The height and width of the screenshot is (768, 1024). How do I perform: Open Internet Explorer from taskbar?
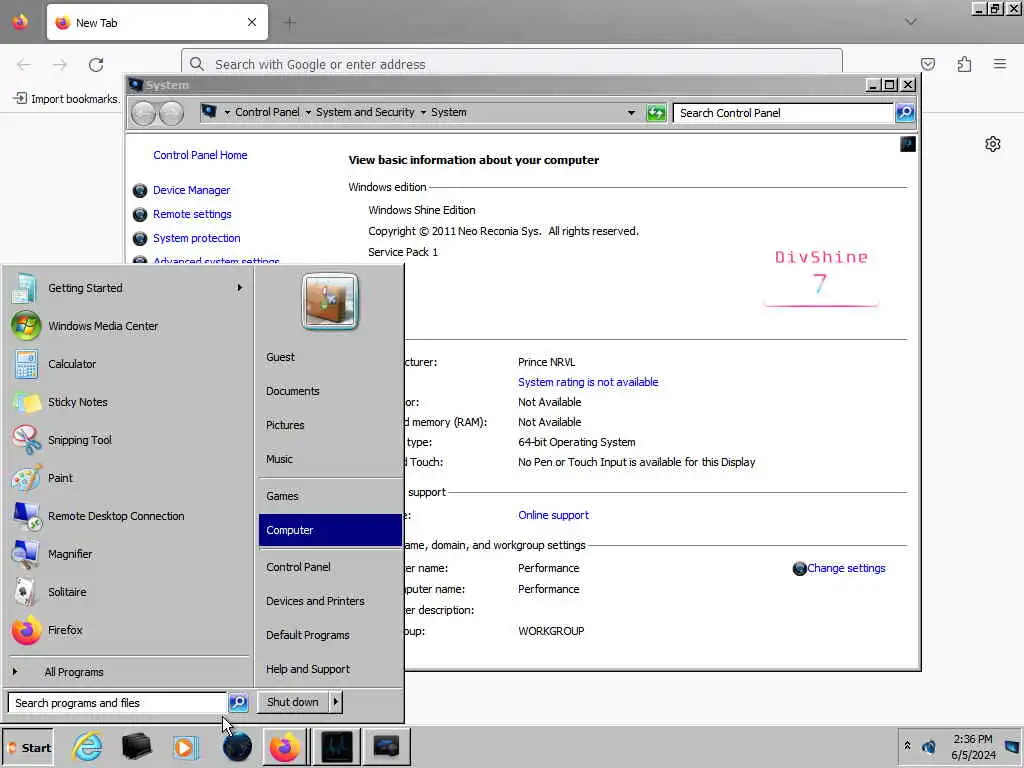coord(87,746)
